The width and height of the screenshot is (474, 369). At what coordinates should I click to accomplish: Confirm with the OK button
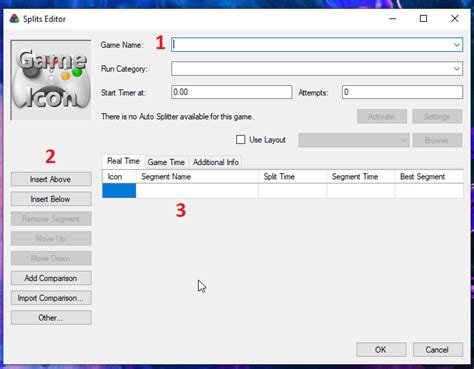pos(381,350)
